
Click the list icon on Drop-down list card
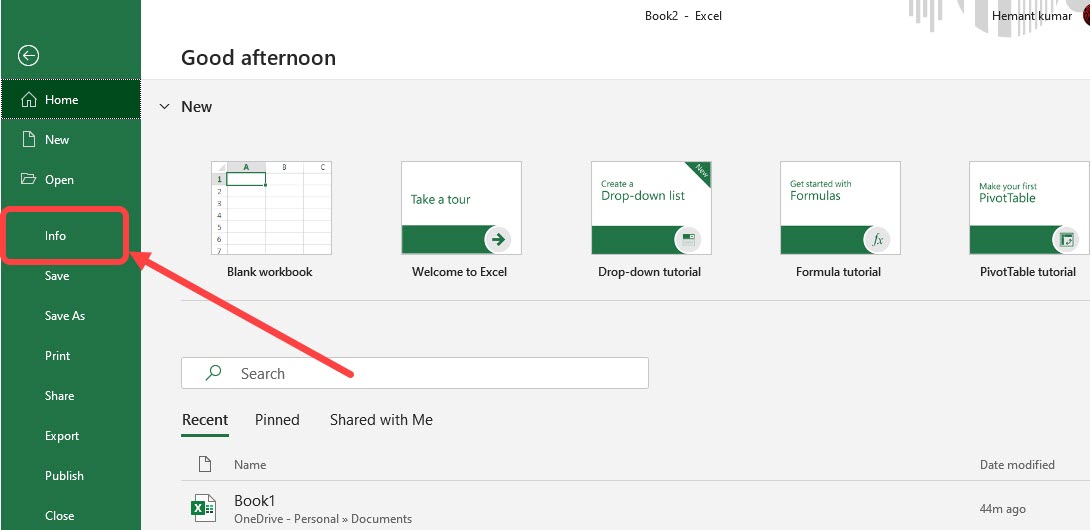[688, 240]
